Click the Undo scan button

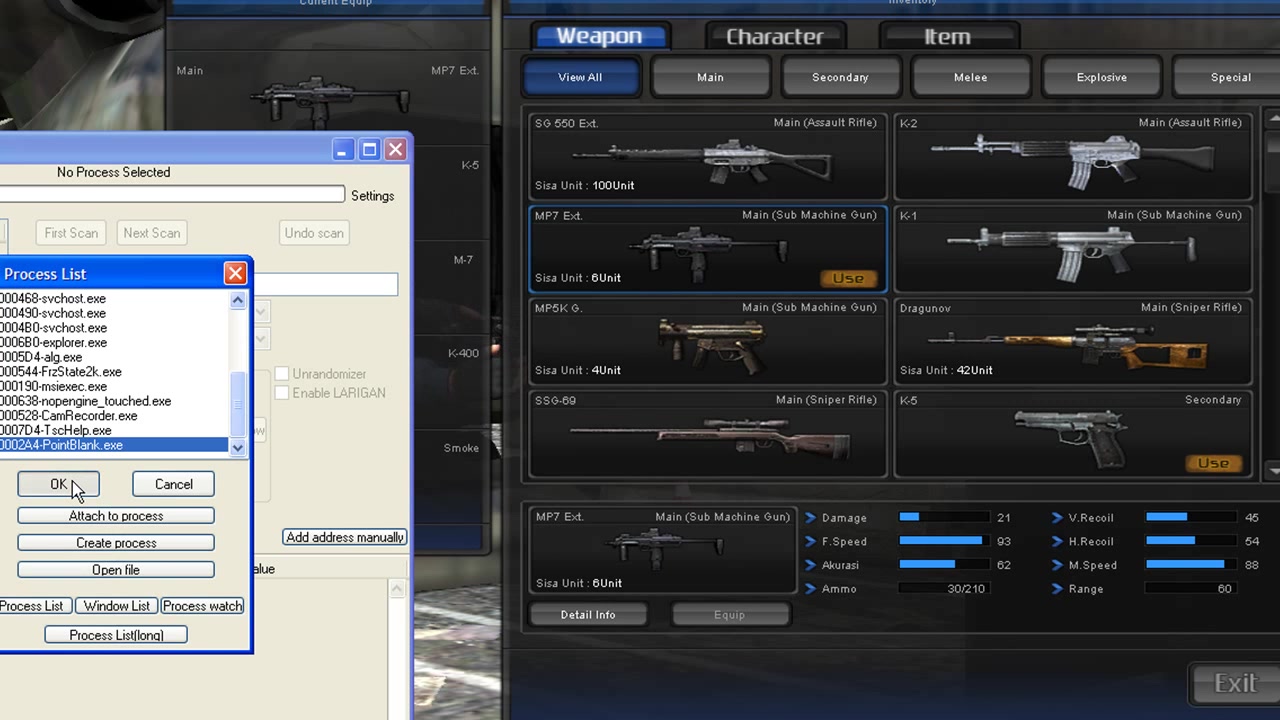pyautogui.click(x=314, y=233)
